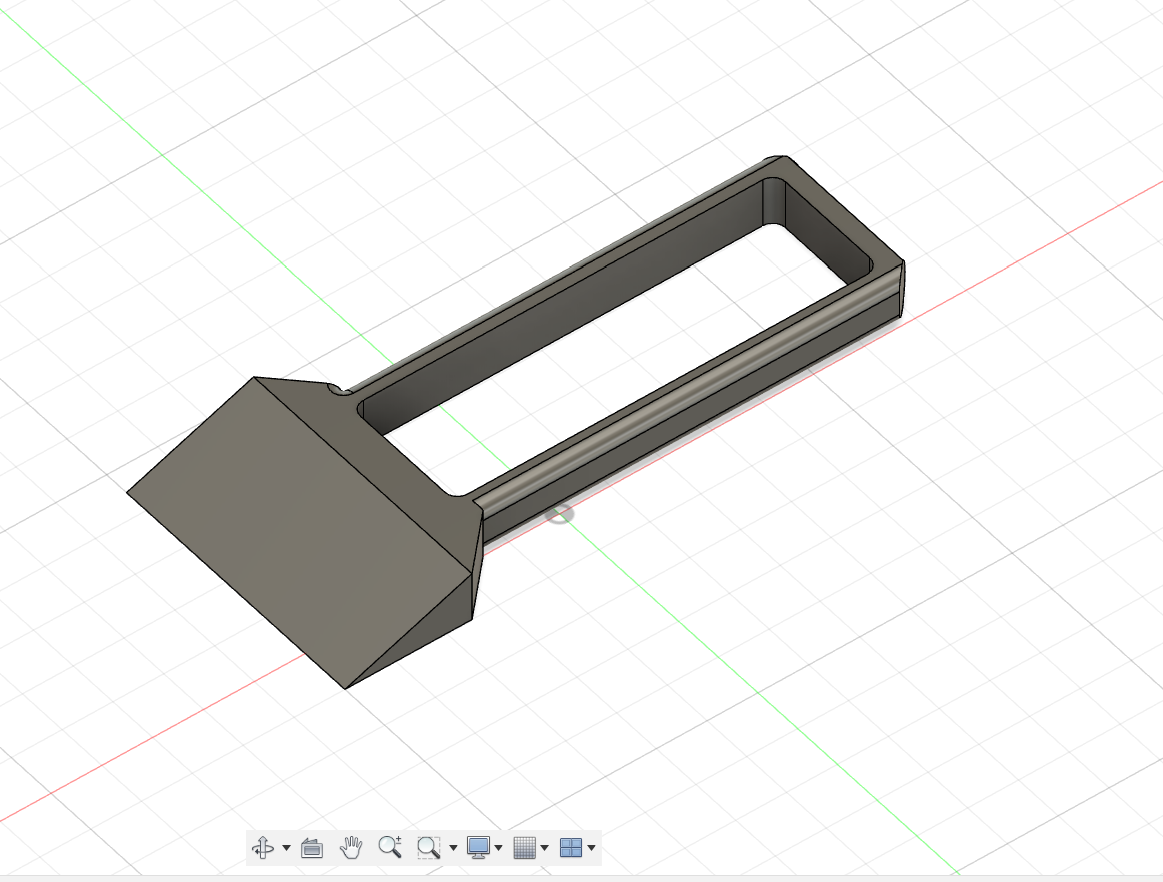Screen dimensions: 1163x882
Task: Select the Orbit tool in navigation bar
Action: [x=263, y=847]
